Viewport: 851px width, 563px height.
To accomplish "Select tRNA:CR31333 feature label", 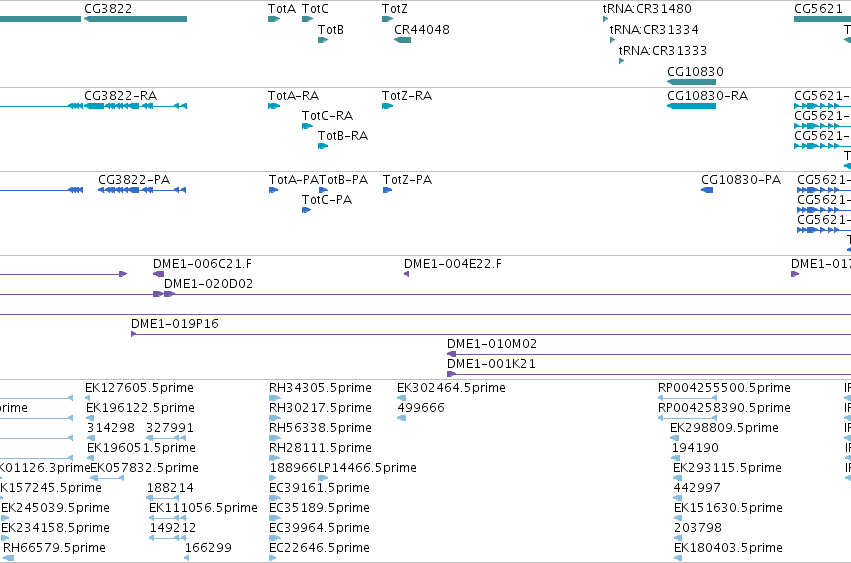I will [x=663, y=51].
